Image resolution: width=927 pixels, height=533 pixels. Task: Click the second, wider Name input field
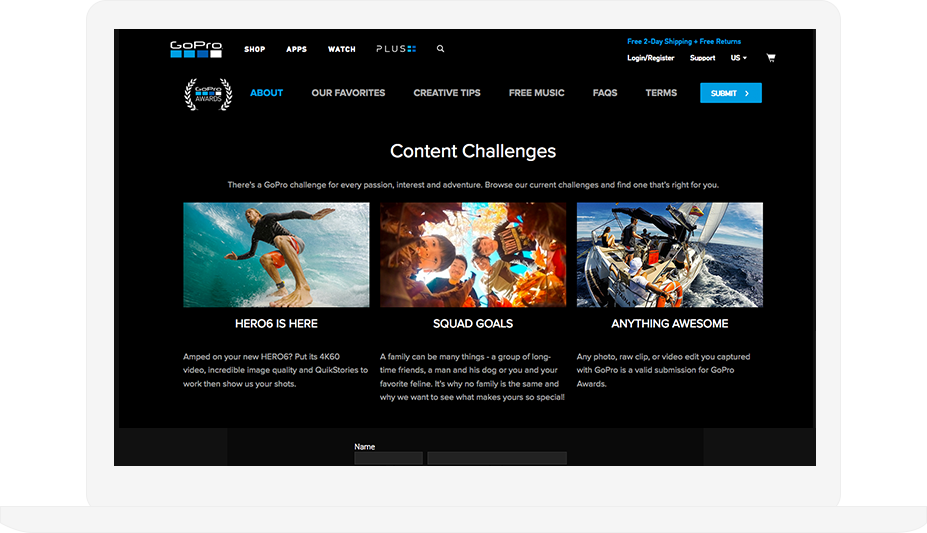(x=497, y=458)
